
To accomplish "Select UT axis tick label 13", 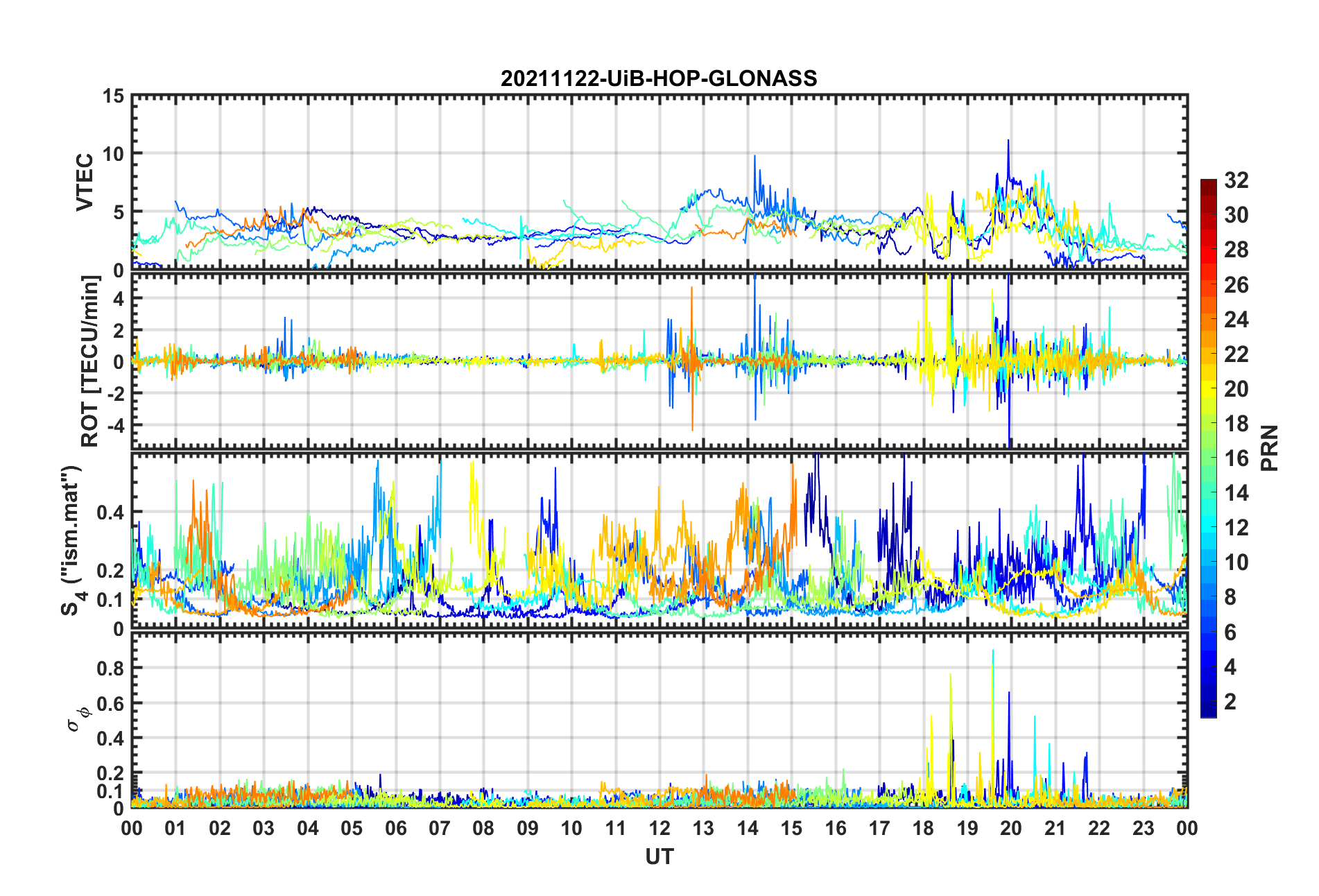I will [703, 828].
